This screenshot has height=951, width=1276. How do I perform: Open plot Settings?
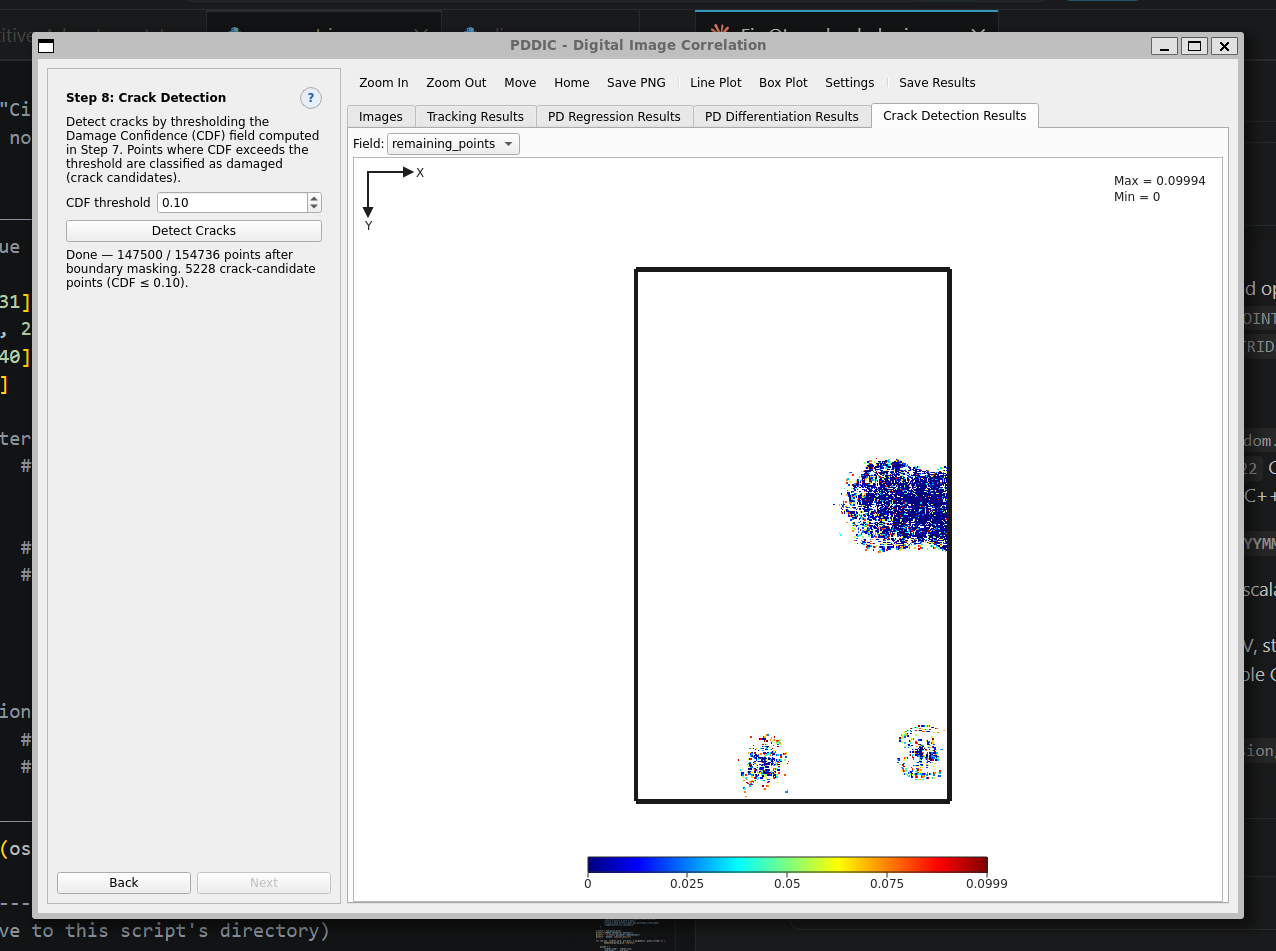click(850, 83)
